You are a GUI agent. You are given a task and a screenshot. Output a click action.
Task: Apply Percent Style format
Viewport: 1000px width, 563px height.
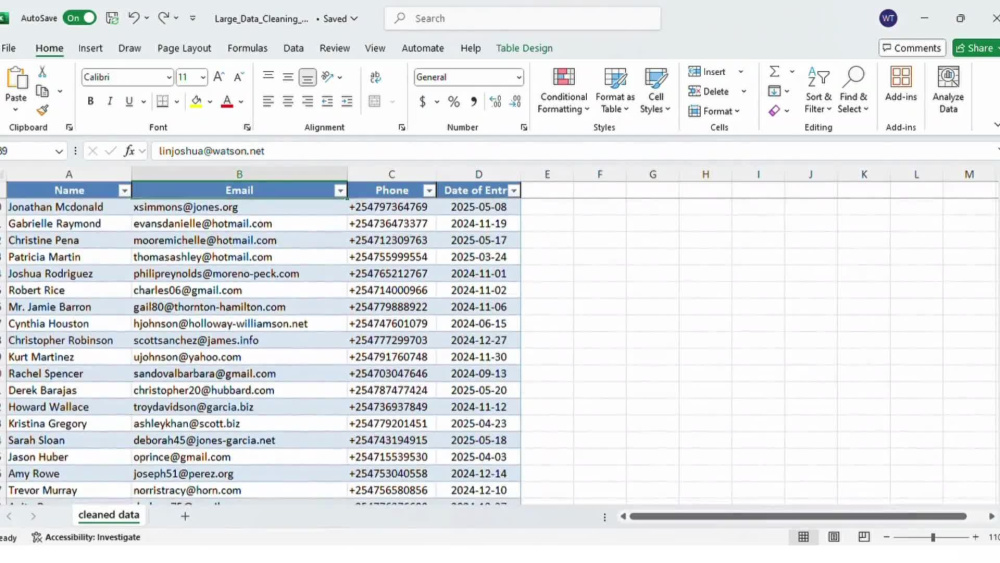click(453, 101)
